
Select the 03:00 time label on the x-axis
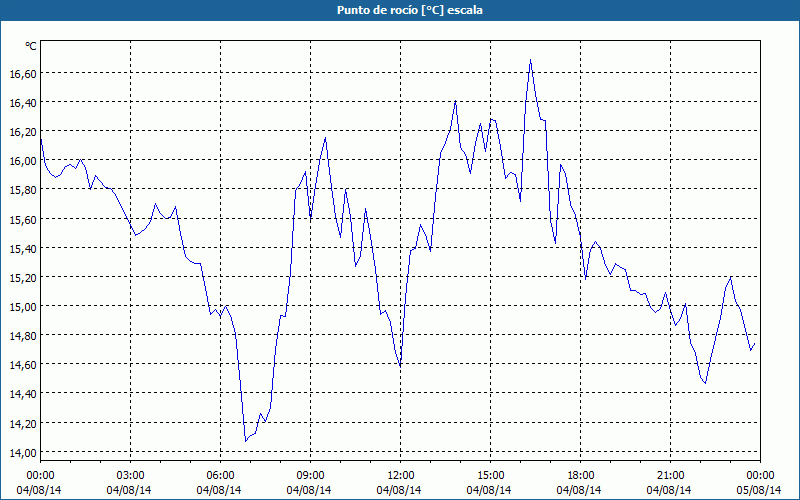coord(130,475)
